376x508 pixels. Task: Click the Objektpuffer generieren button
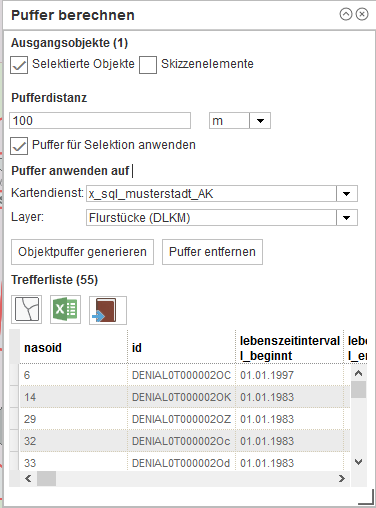pos(82,252)
